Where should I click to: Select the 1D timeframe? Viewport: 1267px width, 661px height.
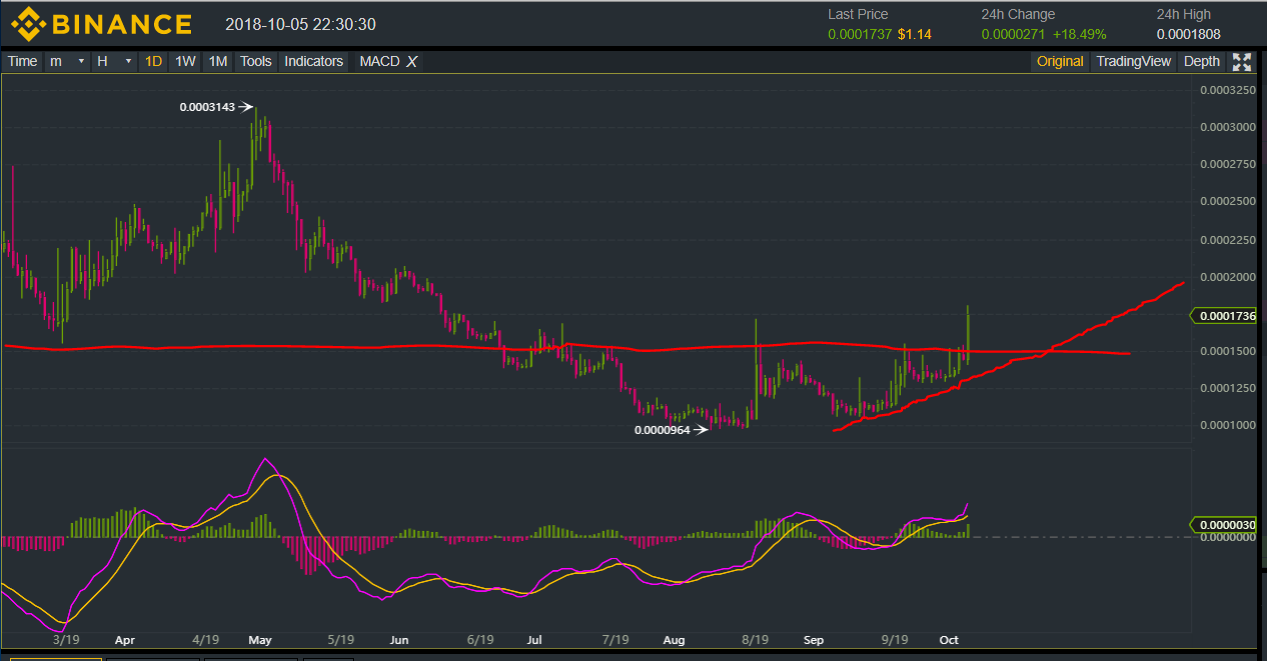(153, 62)
